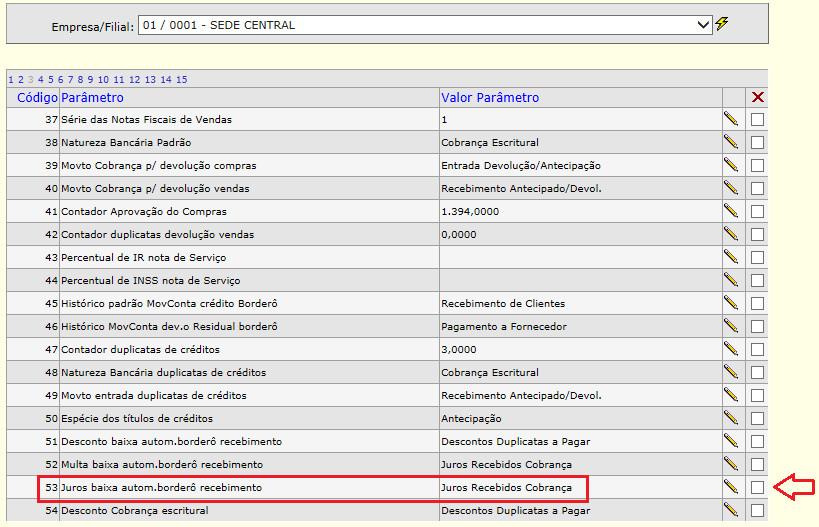
Task: Click 'Juros baixa autom.borderô recebimento' text
Action: click(x=161, y=487)
